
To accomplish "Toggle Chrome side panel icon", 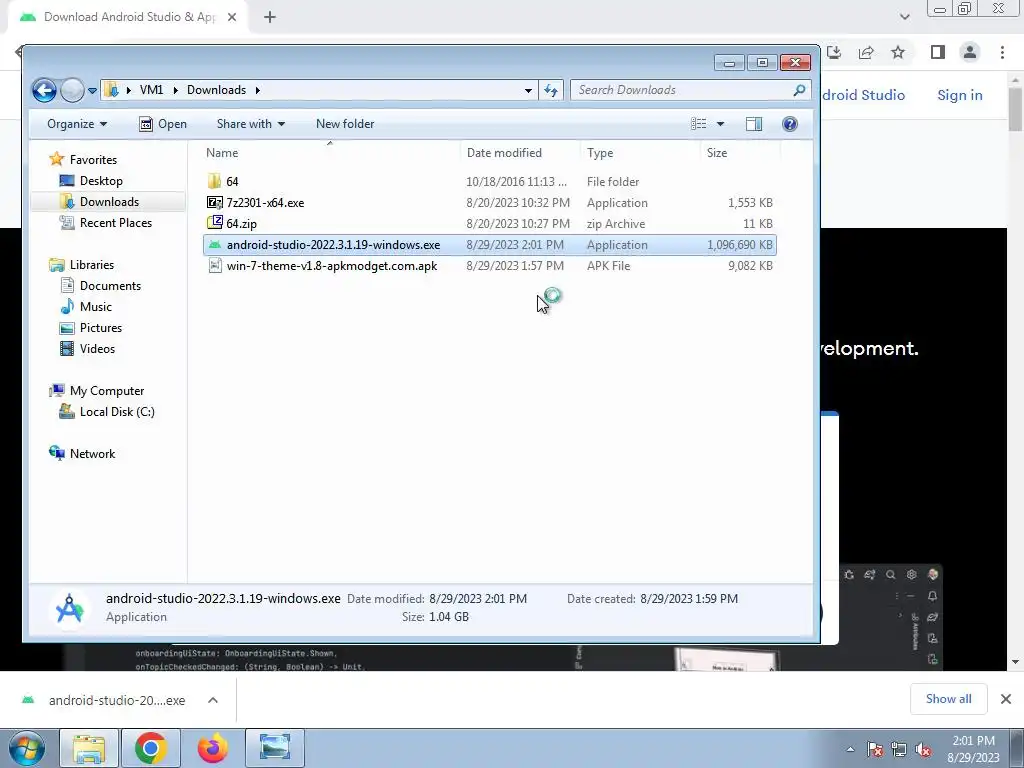I will (938, 52).
